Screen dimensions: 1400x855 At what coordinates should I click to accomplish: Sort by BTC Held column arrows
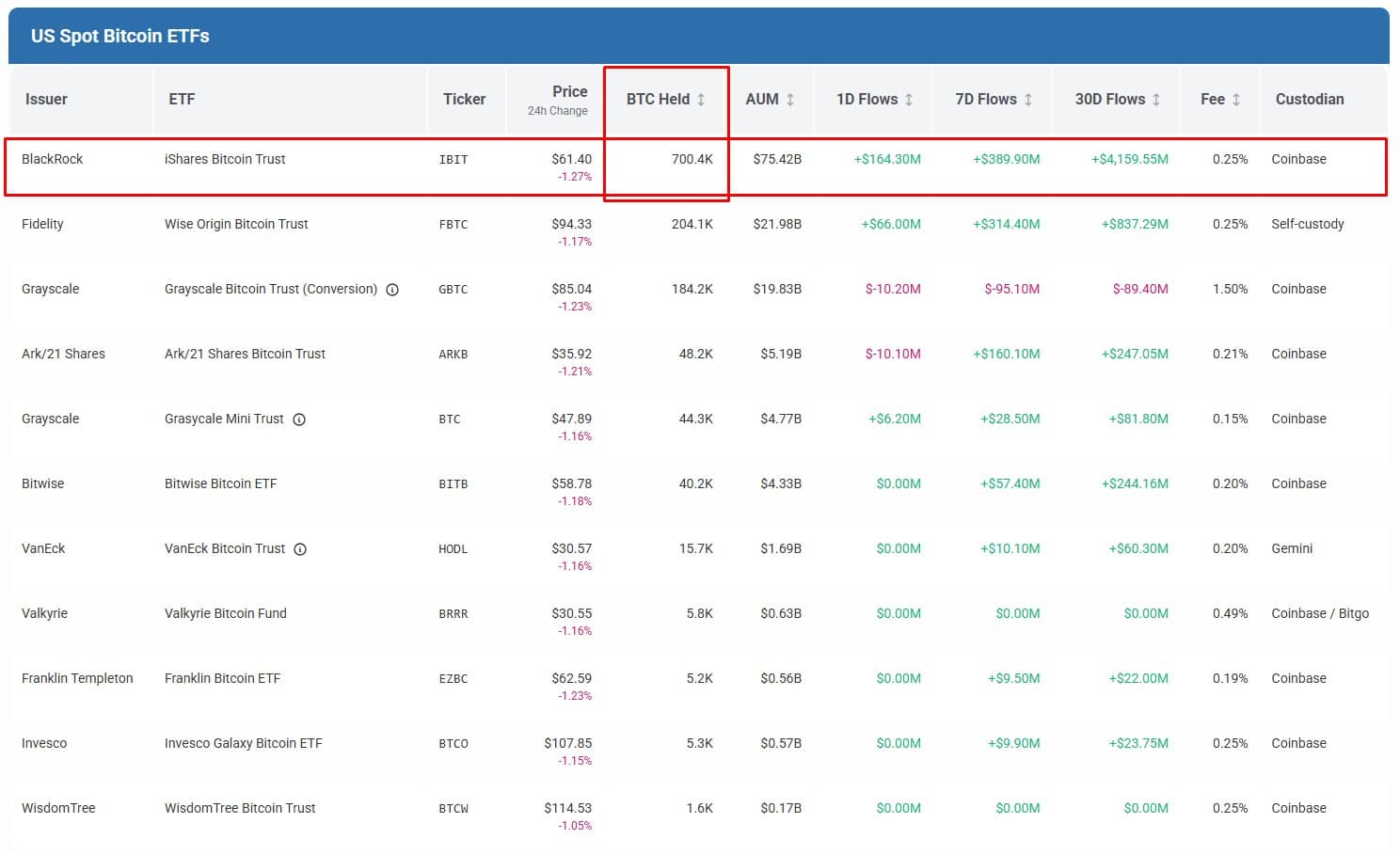click(x=701, y=100)
